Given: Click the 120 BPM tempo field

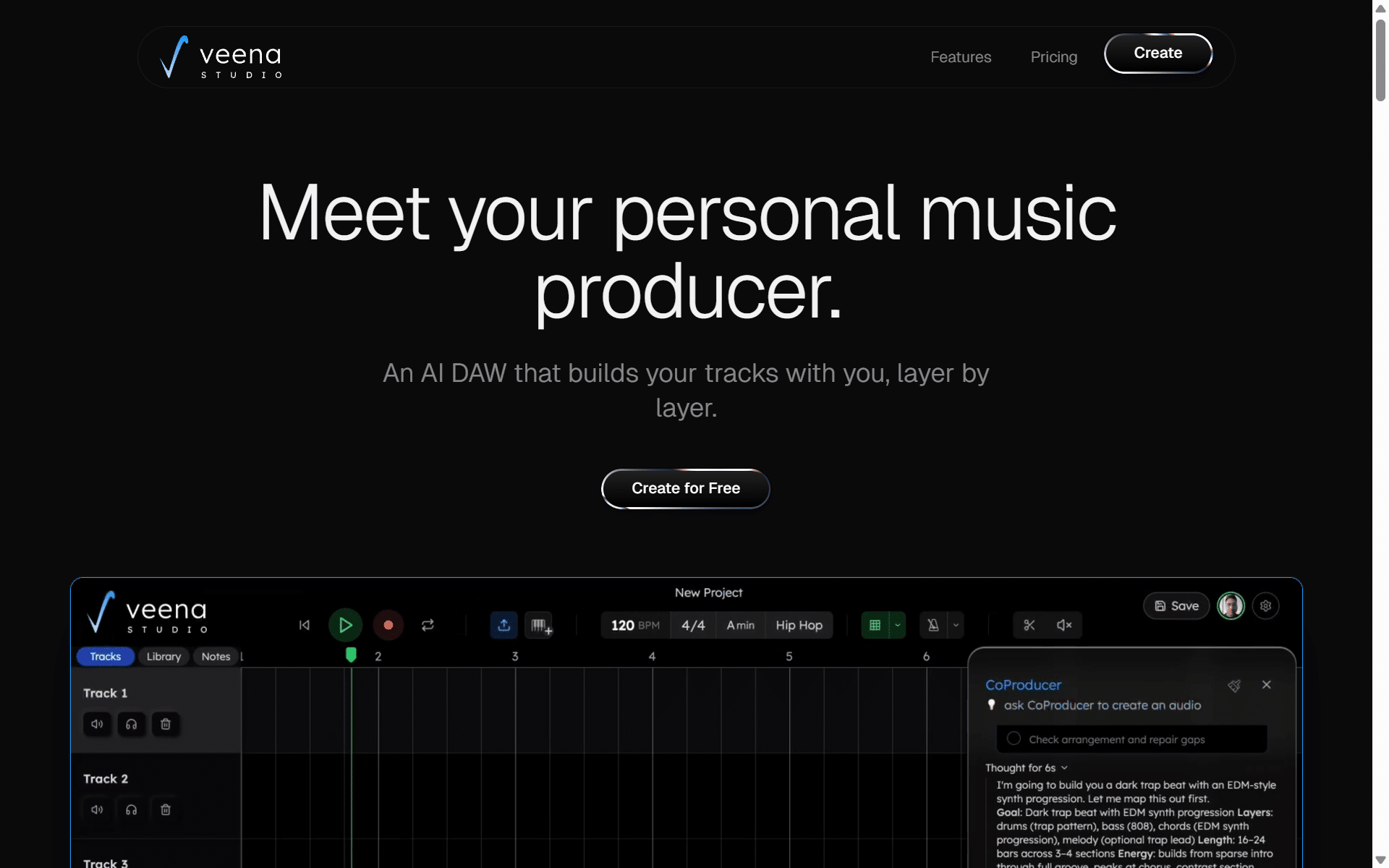Looking at the screenshot, I should (635, 625).
